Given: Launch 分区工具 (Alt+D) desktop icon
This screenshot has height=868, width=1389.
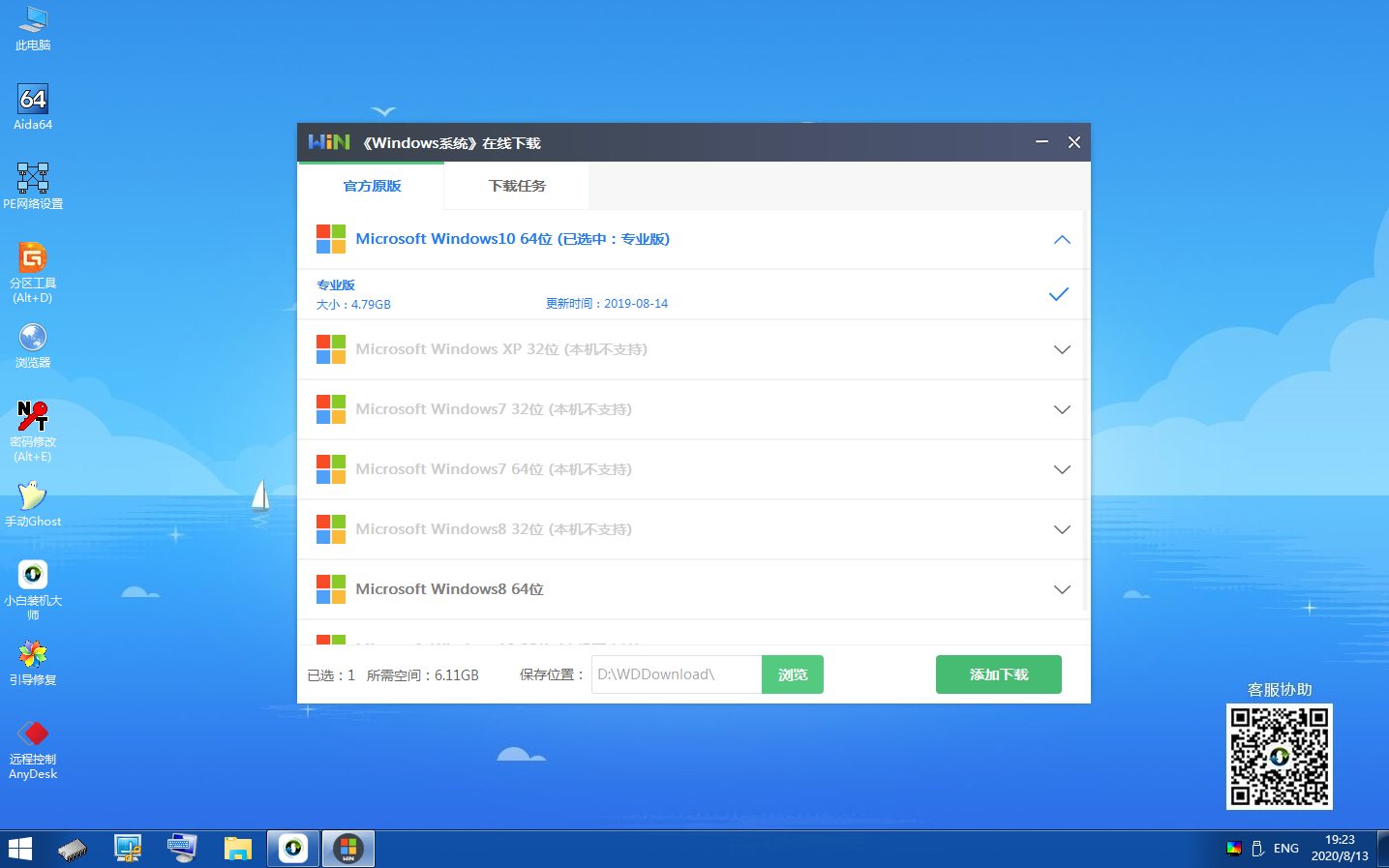Looking at the screenshot, I should (x=33, y=272).
